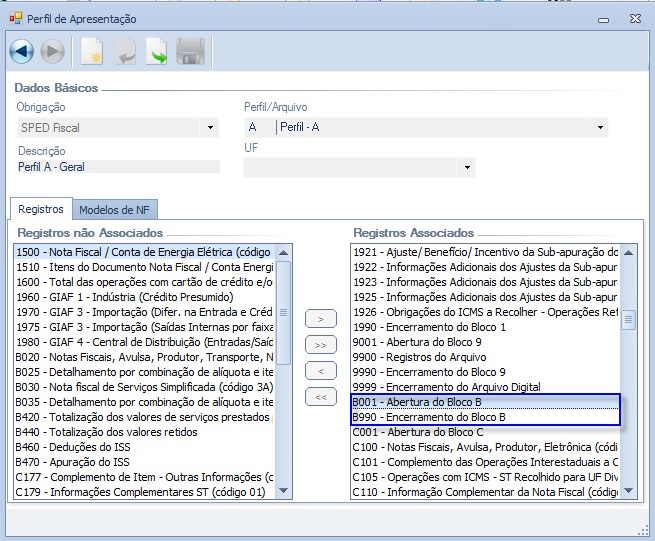Open the UF dropdown list

(466, 167)
